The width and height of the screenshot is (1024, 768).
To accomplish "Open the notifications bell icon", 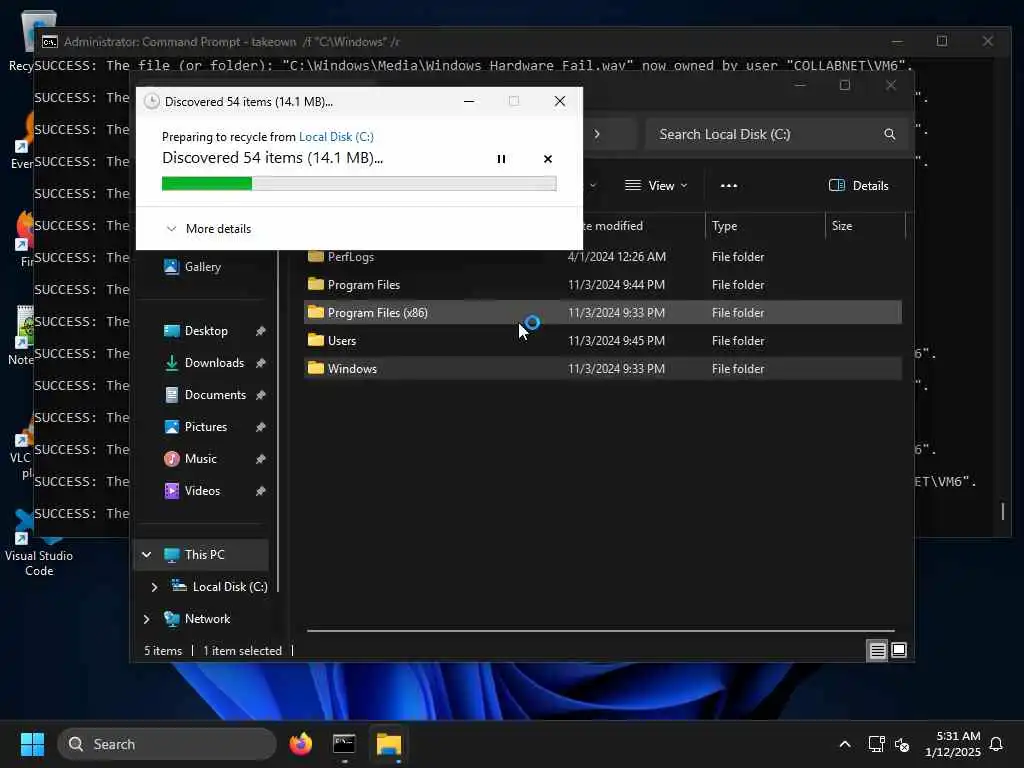I will (x=996, y=744).
